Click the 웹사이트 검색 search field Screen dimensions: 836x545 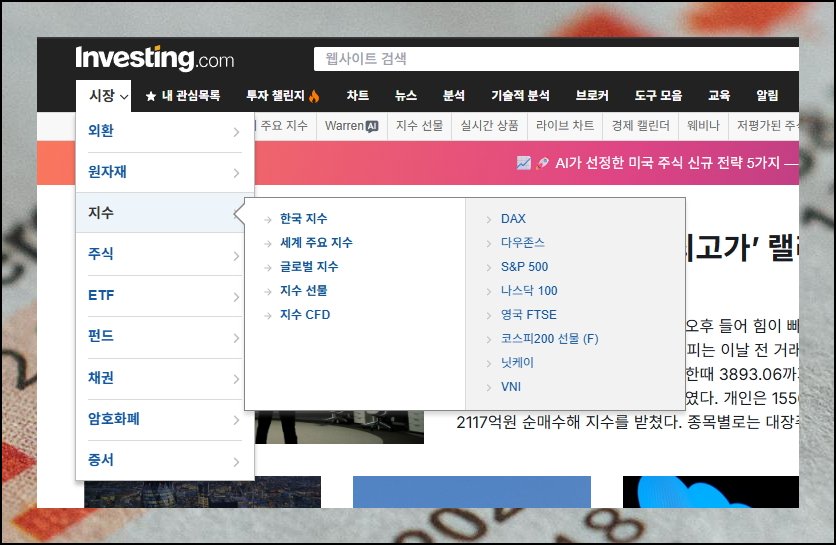click(x=556, y=59)
